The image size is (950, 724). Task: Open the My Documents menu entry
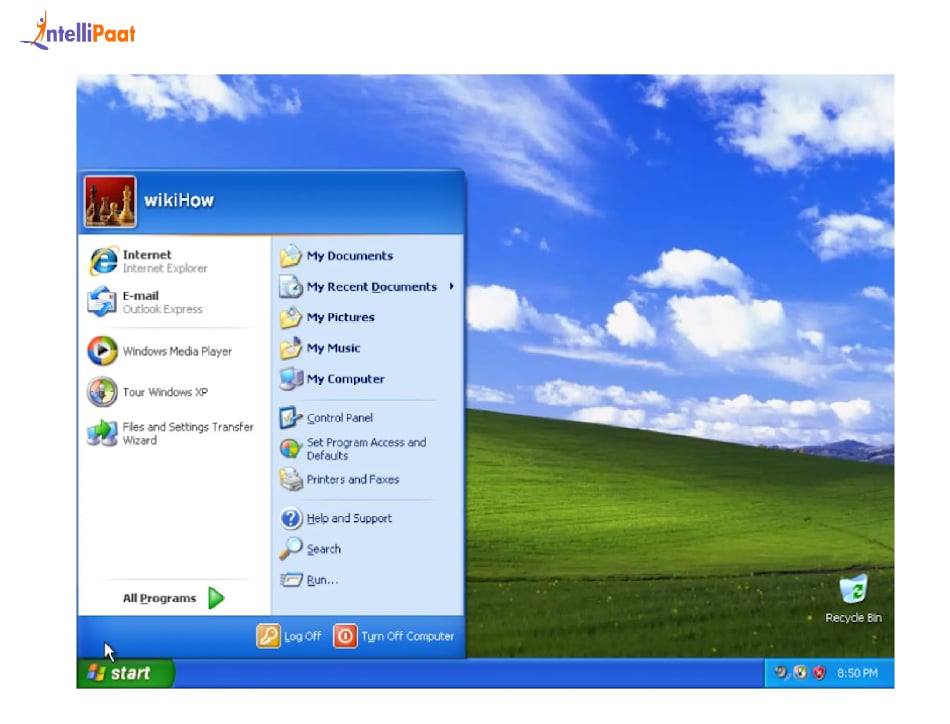(x=350, y=256)
